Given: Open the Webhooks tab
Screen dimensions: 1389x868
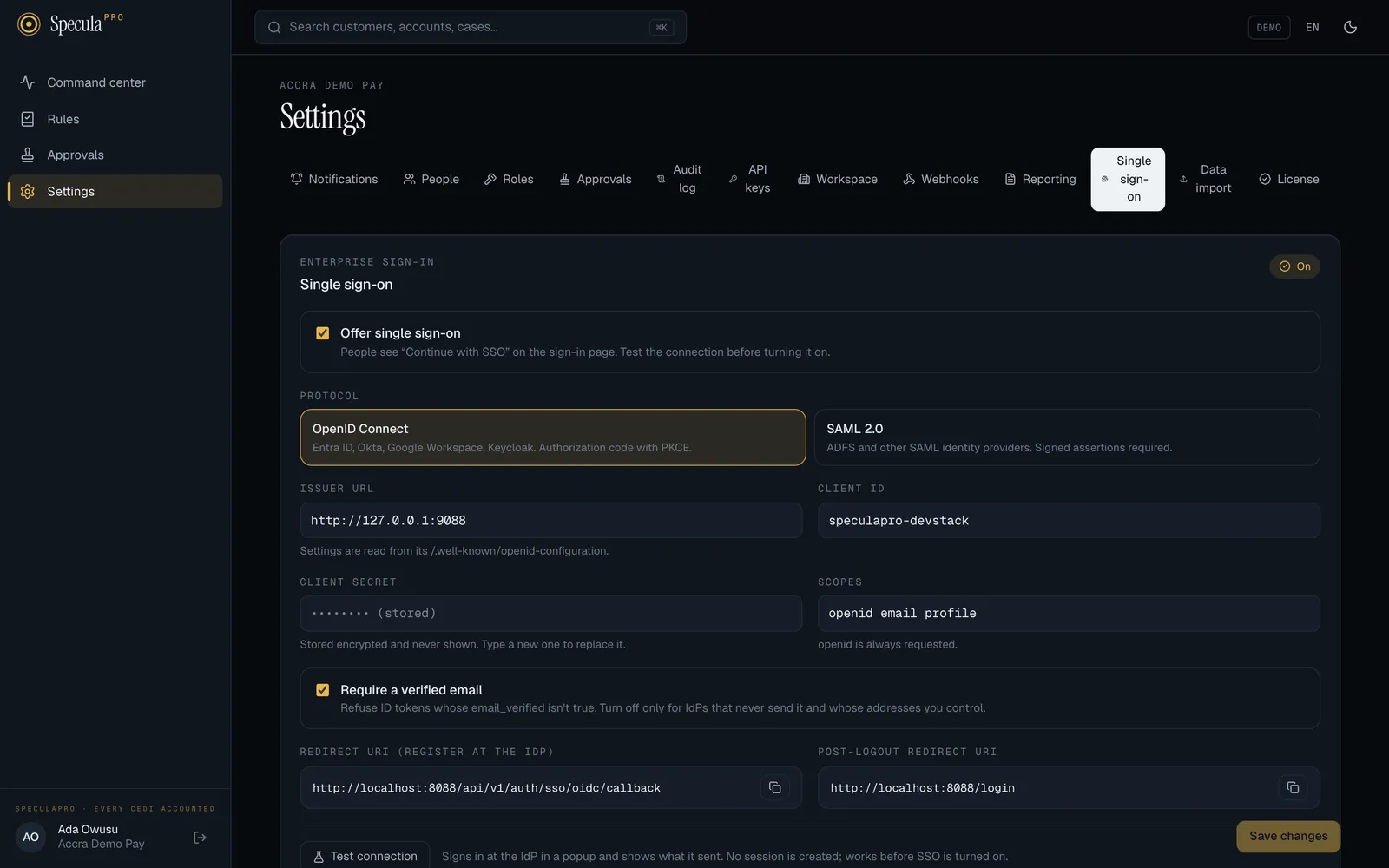Looking at the screenshot, I should [x=941, y=179].
